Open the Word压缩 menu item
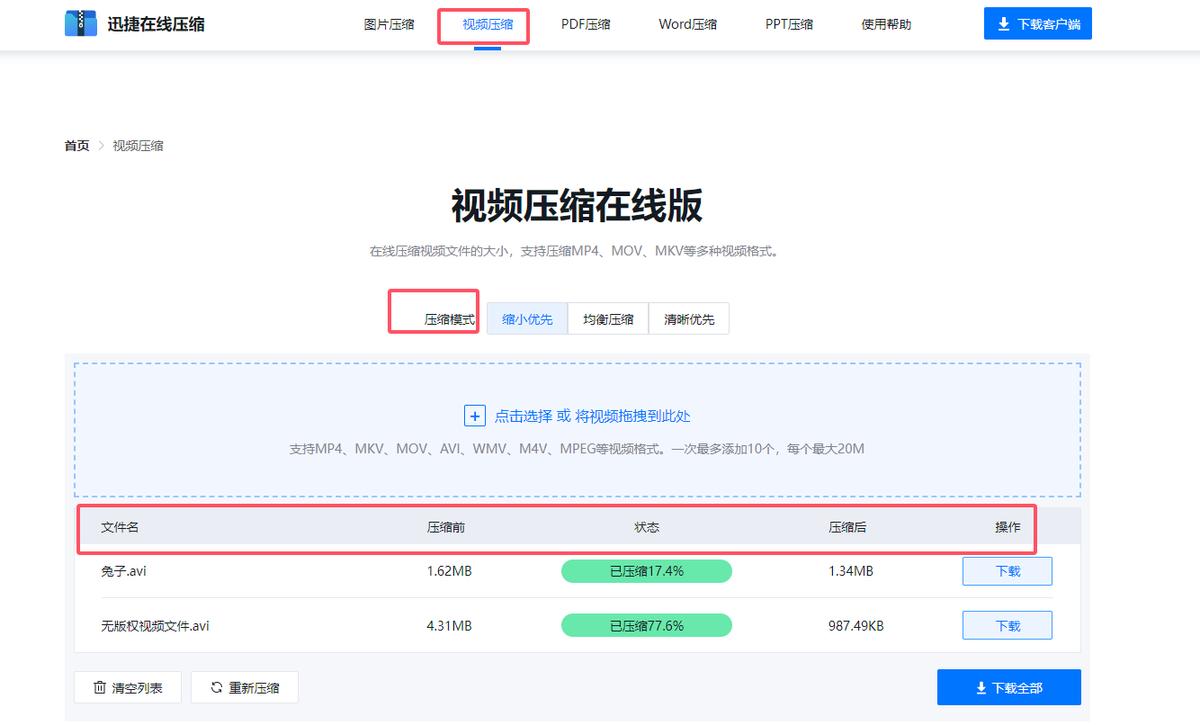The width and height of the screenshot is (1200, 725). pyautogui.click(x=687, y=24)
